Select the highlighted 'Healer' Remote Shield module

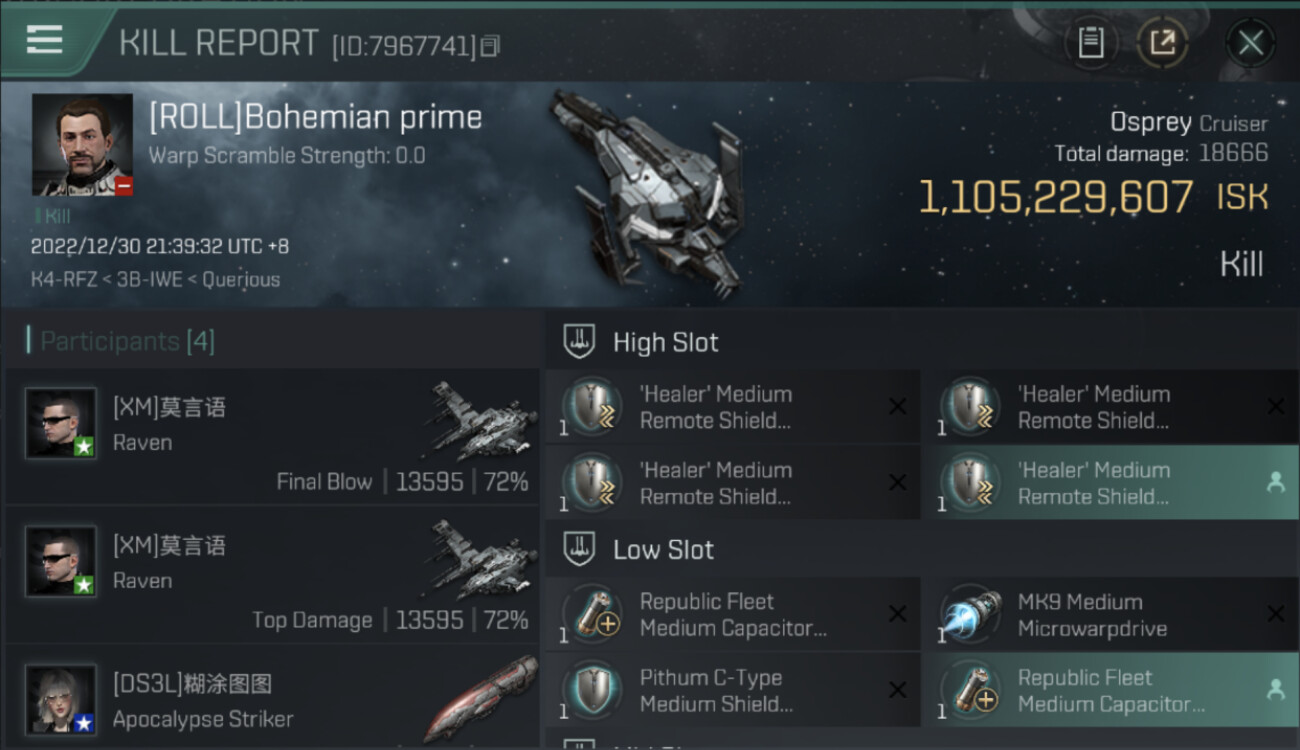tap(1109, 482)
